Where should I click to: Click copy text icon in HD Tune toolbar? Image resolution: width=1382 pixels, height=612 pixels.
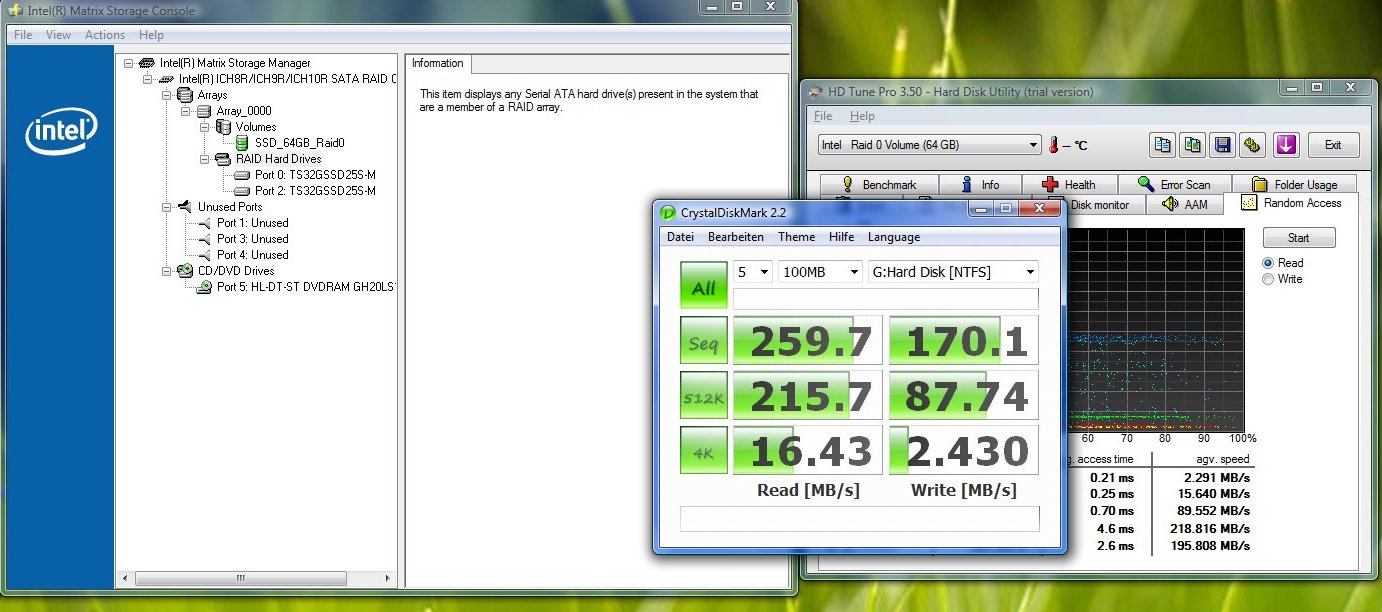[1162, 144]
